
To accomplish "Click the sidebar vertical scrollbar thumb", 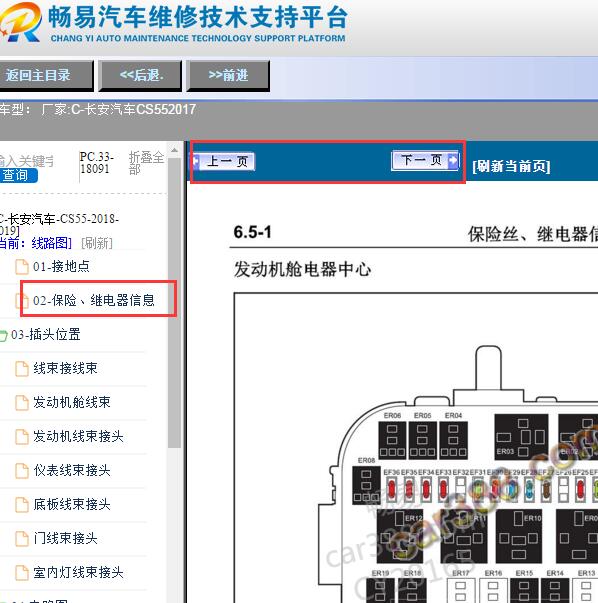I will (174, 302).
